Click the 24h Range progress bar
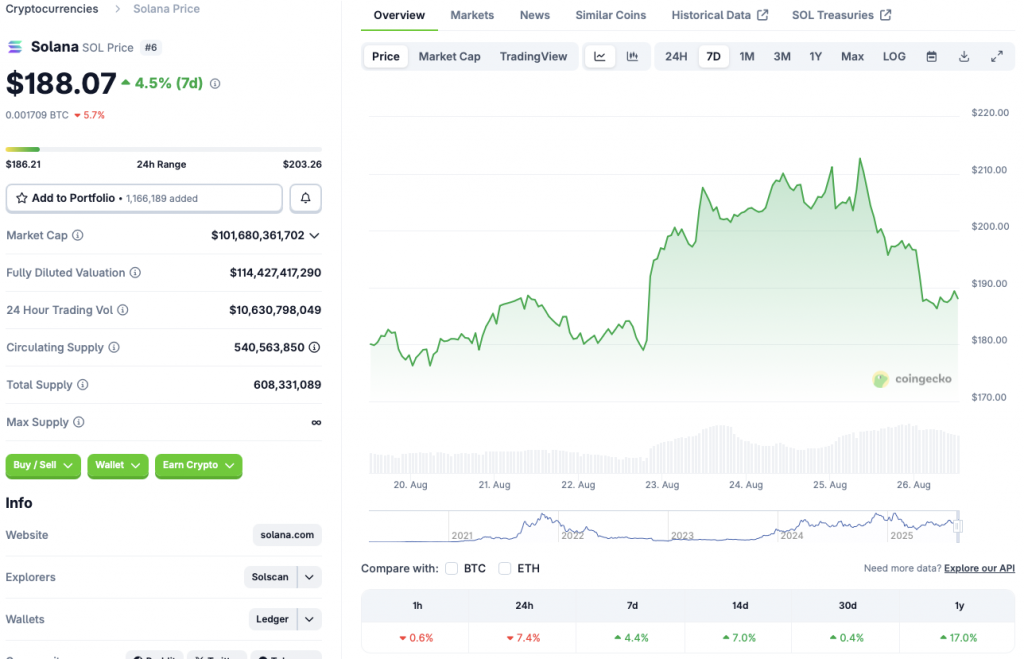1024x659 pixels. pyautogui.click(x=163, y=150)
